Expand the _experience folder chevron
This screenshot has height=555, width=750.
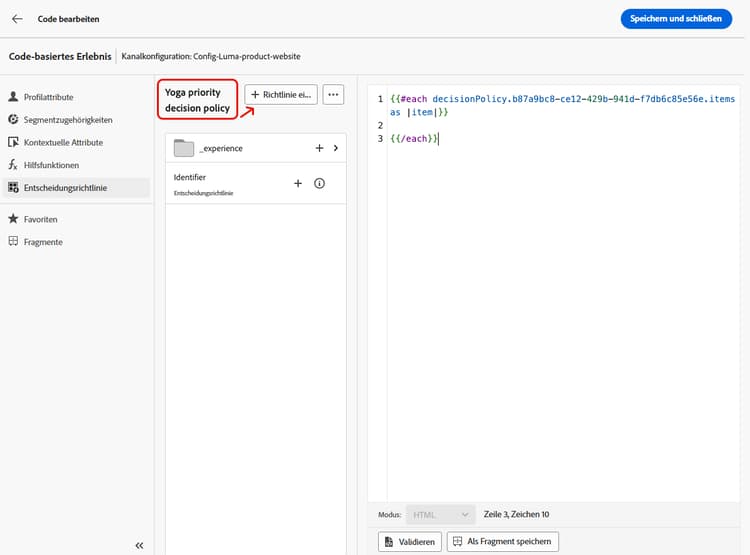tap(336, 148)
